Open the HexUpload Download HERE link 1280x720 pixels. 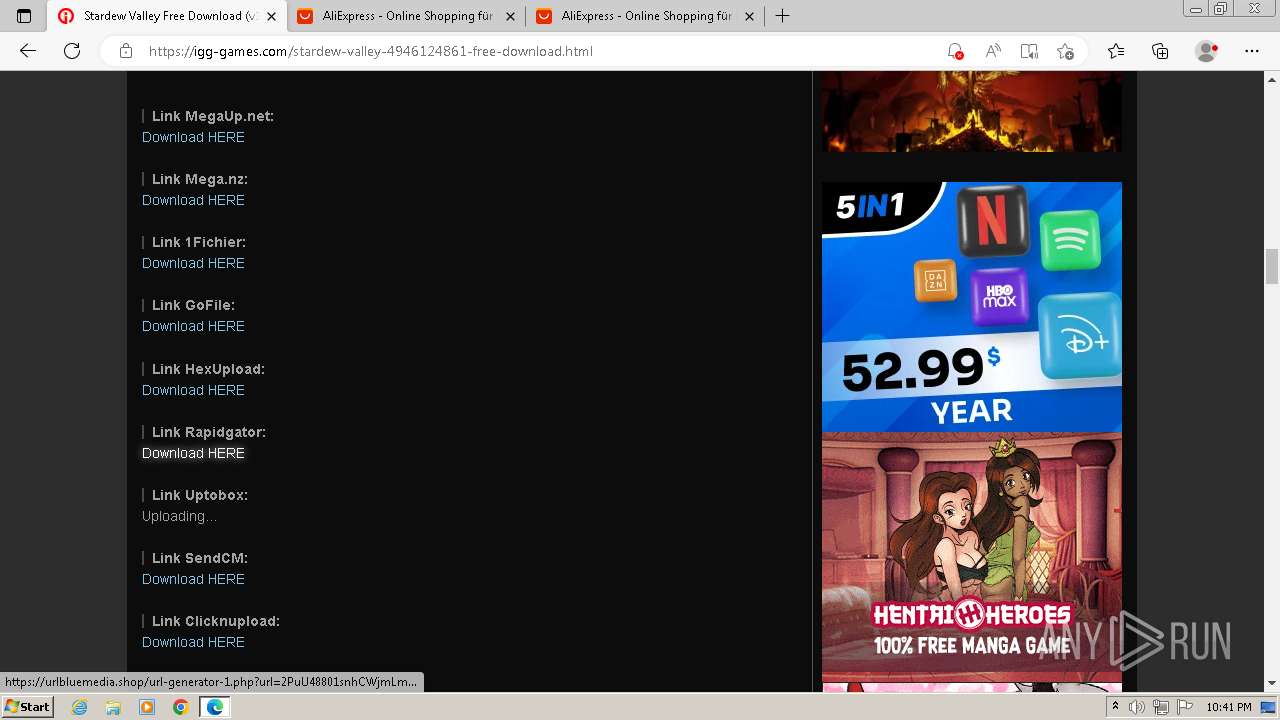tap(193, 390)
